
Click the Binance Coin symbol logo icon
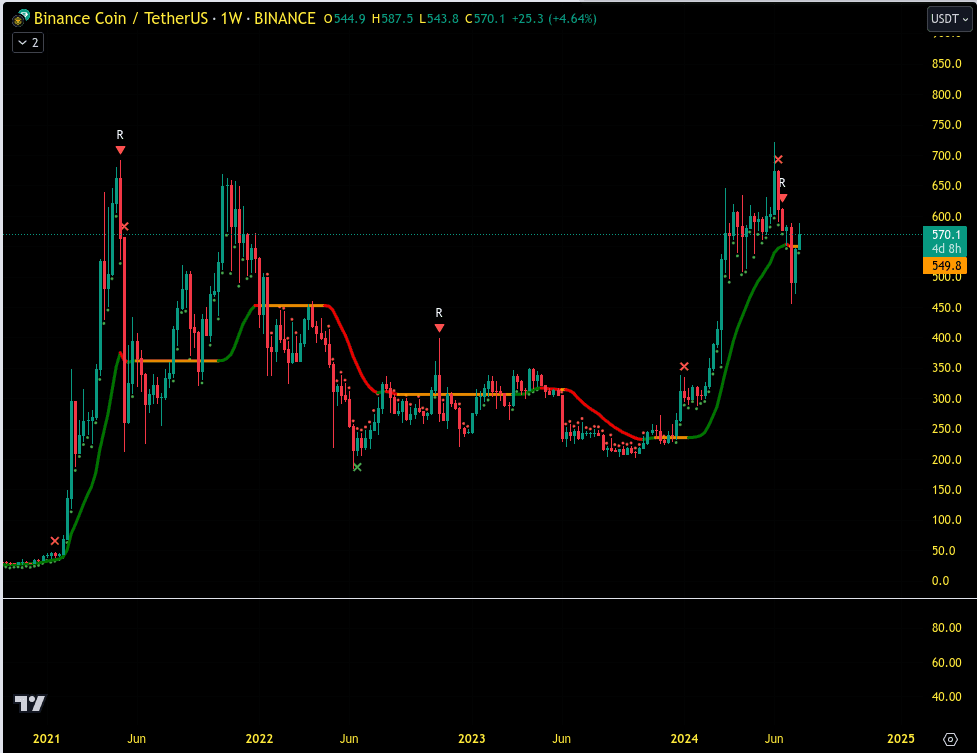click(x=21, y=19)
